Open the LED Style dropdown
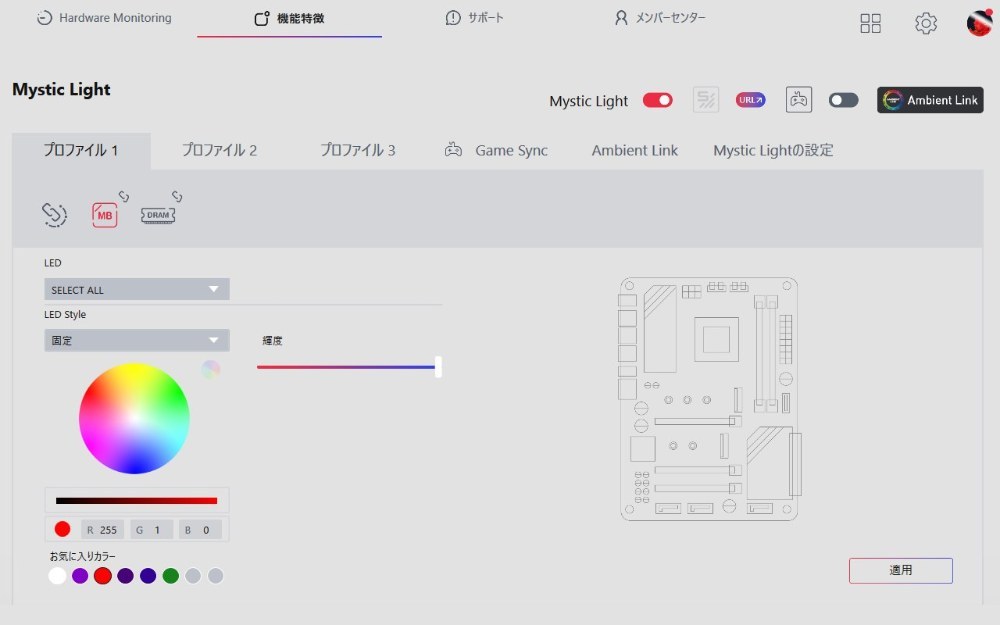1000x625 pixels. (x=136, y=341)
